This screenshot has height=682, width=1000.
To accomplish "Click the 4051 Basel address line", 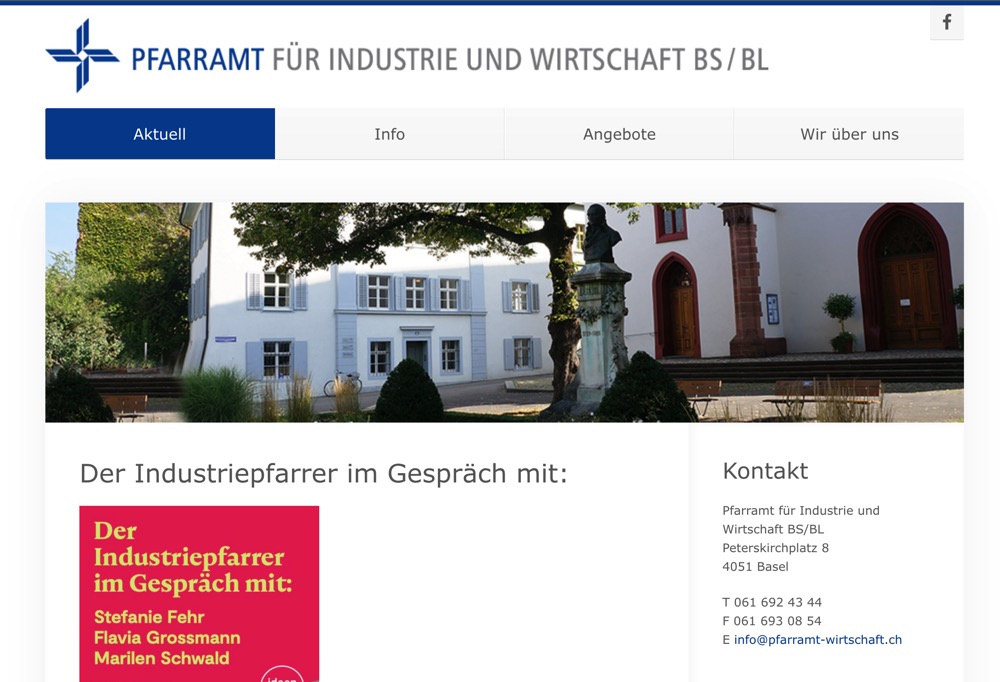I will [755, 566].
